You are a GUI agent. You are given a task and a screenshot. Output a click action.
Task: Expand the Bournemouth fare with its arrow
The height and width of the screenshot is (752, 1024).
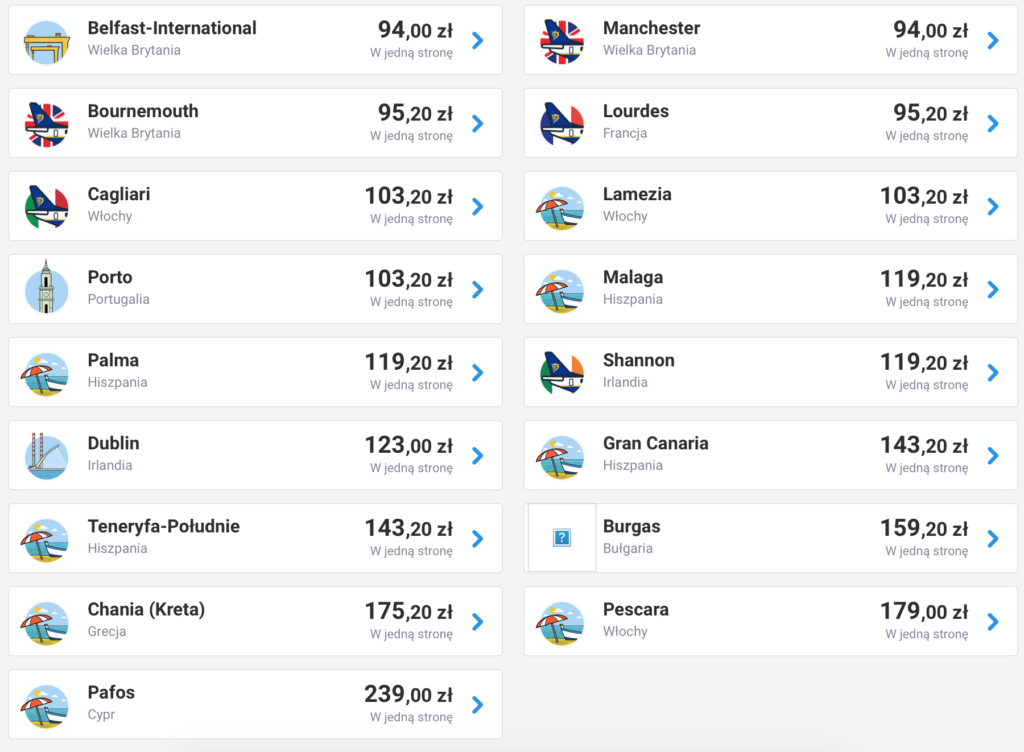point(478,123)
